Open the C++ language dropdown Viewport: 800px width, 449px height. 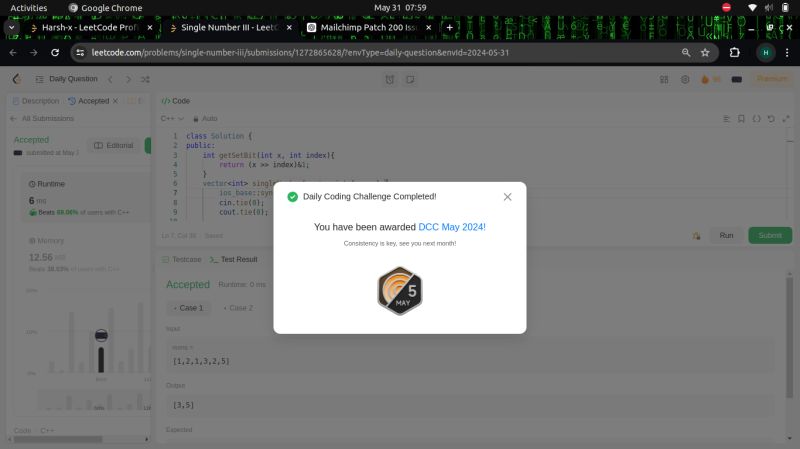click(172, 118)
